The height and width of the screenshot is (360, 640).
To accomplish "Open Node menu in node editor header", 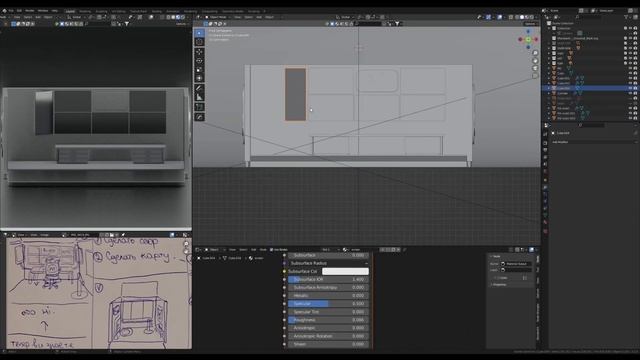I will click(x=263, y=249).
